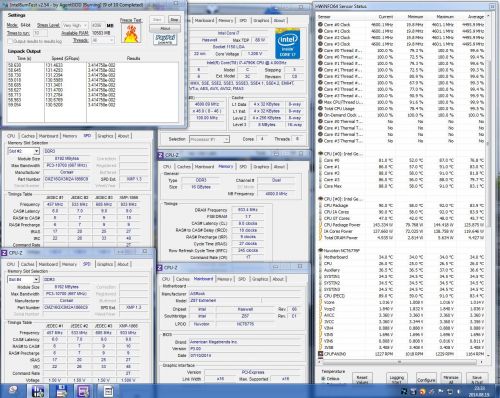This screenshot has height=398, width=500.
Task: Open Mainboard tab in lower SPD window
Action: [48, 264]
